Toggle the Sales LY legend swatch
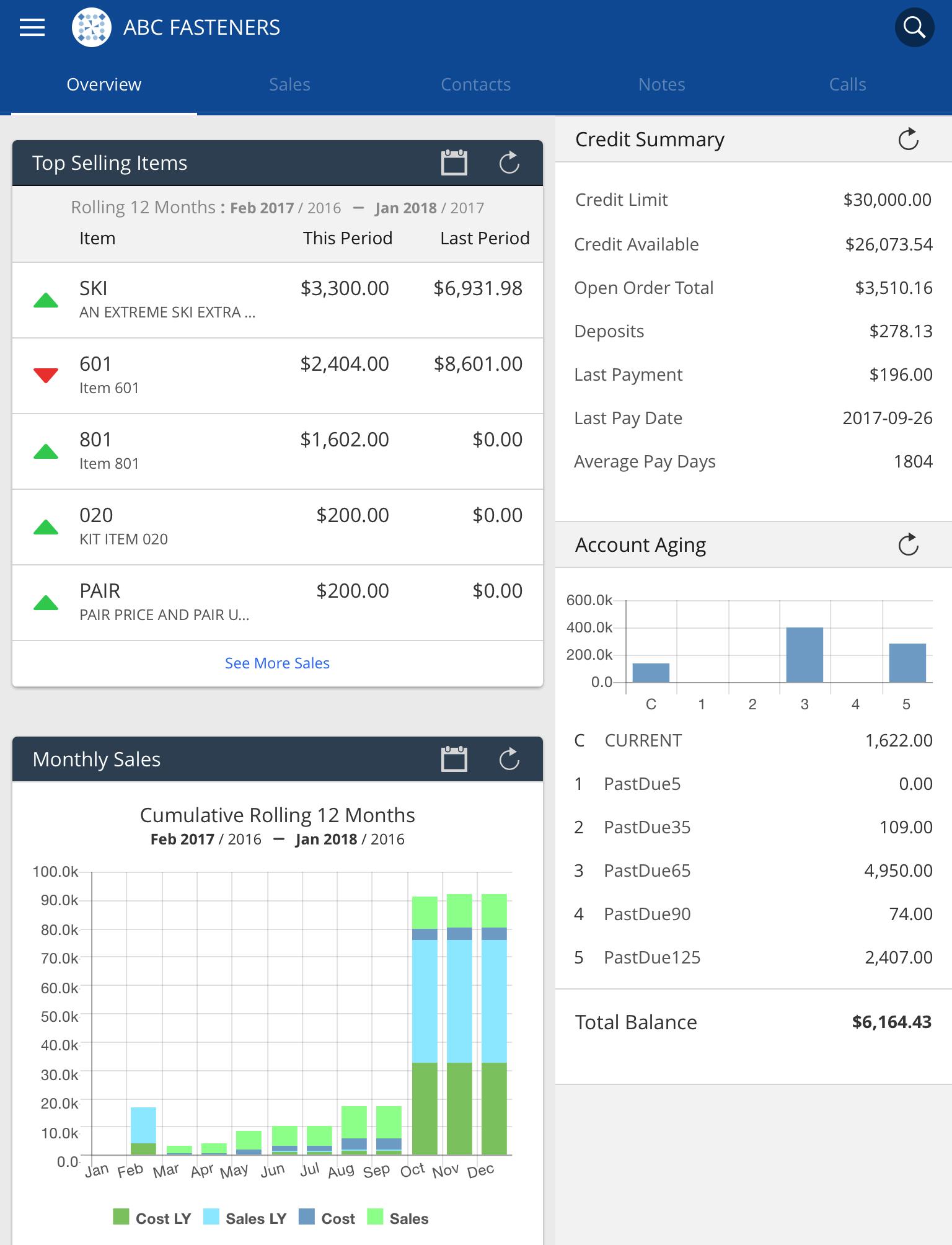This screenshot has width=952, height=1245. [x=211, y=1216]
